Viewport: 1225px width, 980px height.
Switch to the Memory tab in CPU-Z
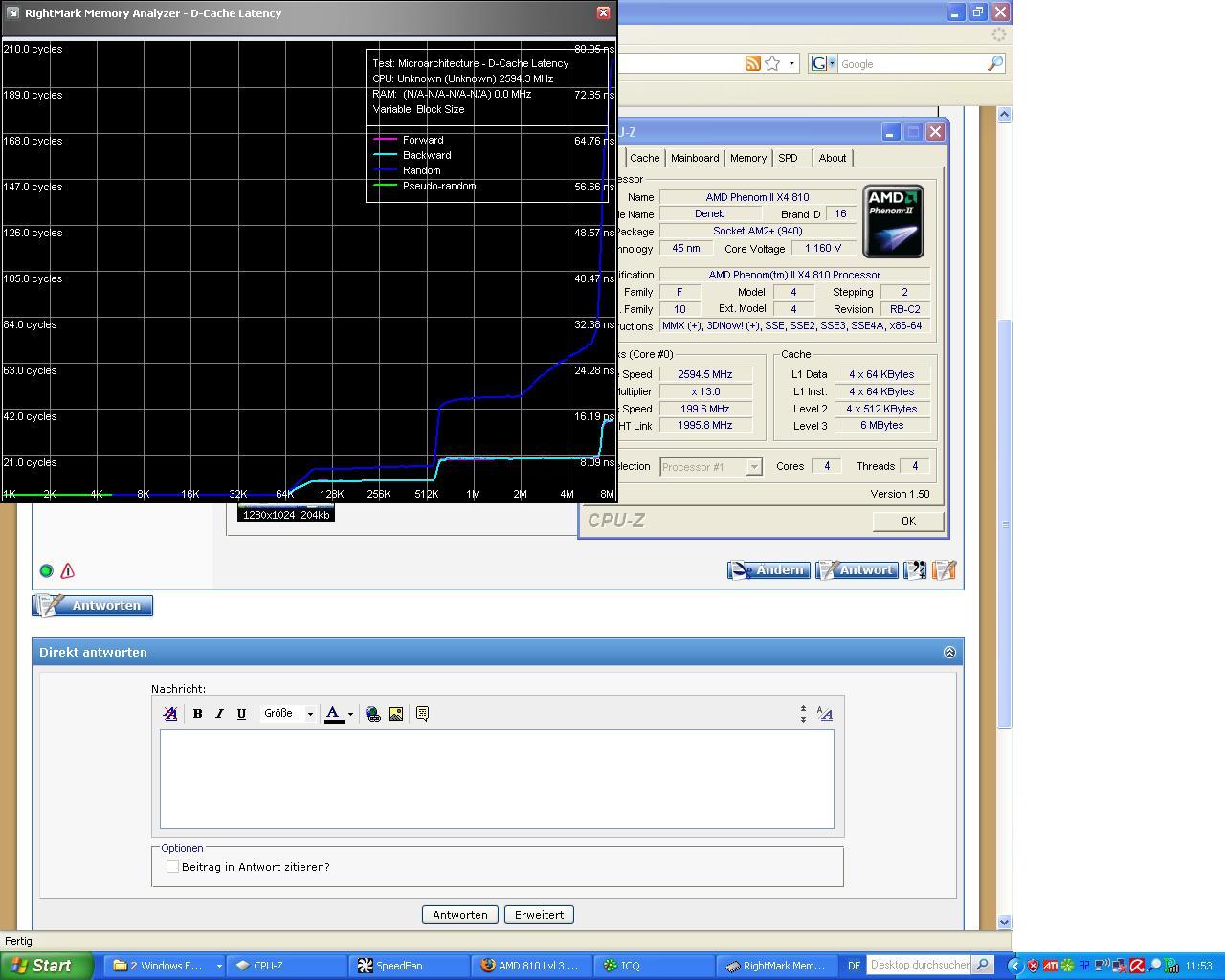[747, 158]
